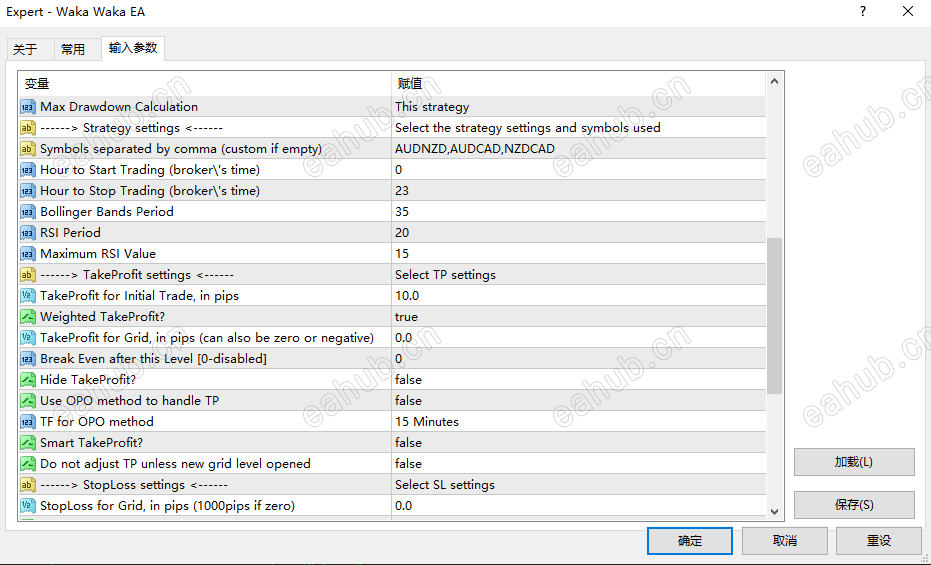Click the 'Select TP settings' value

[445, 275]
